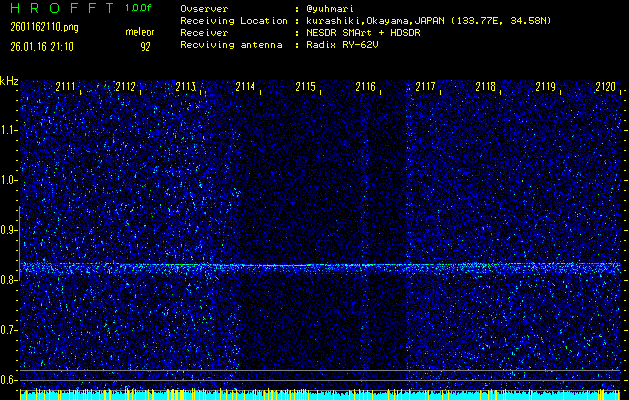Click the version label 1.00f
This screenshot has width=629, height=400.
138,8
